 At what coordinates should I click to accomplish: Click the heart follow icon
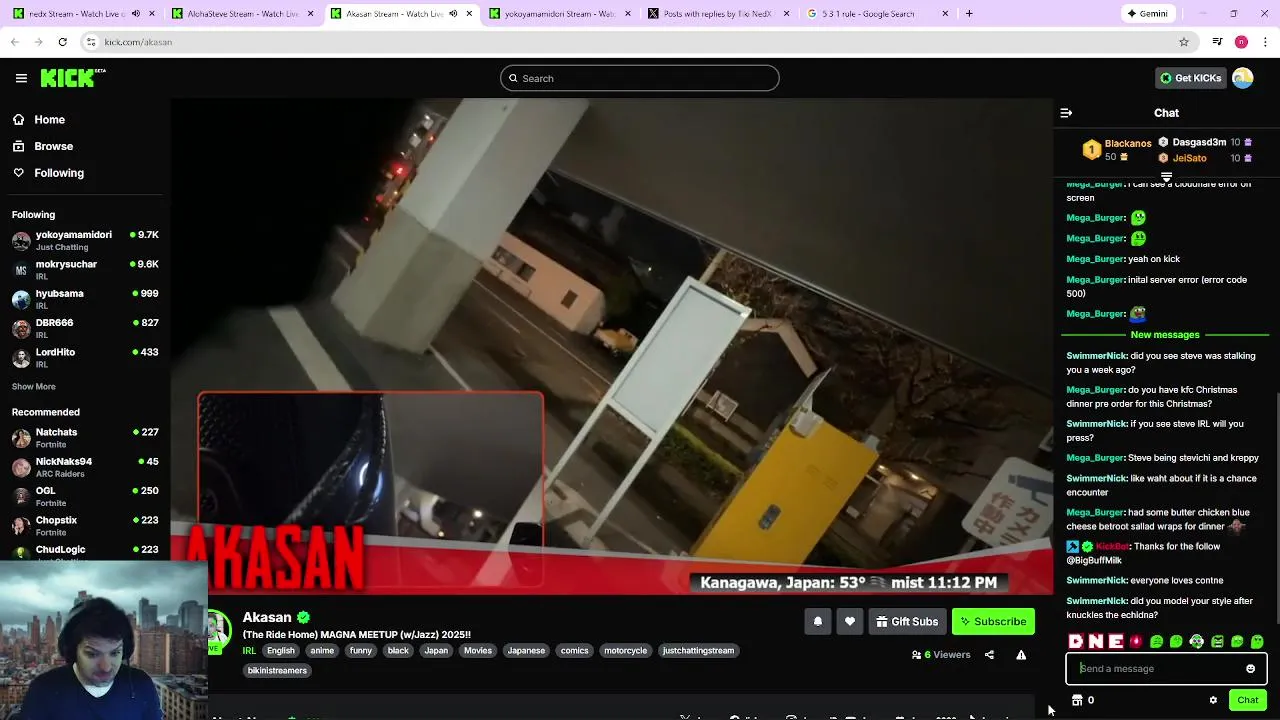[849, 622]
